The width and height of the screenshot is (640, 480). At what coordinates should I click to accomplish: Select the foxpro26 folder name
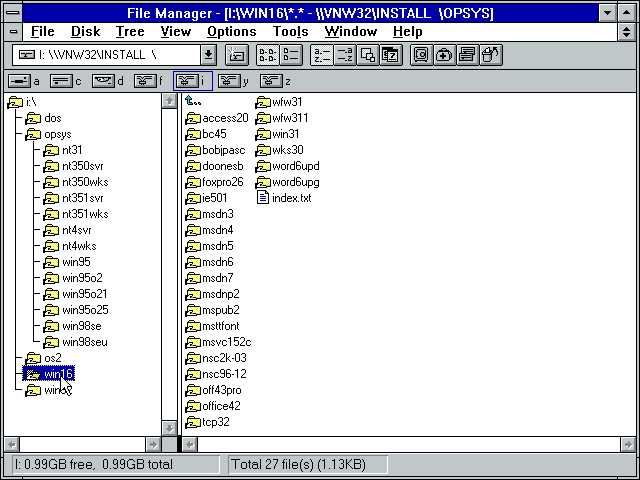pyautogui.click(x=223, y=182)
